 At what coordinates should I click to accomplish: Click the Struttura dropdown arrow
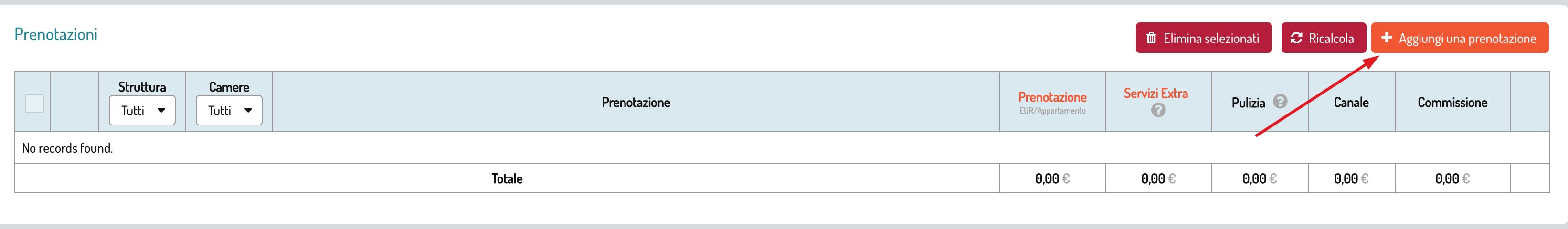[161, 111]
